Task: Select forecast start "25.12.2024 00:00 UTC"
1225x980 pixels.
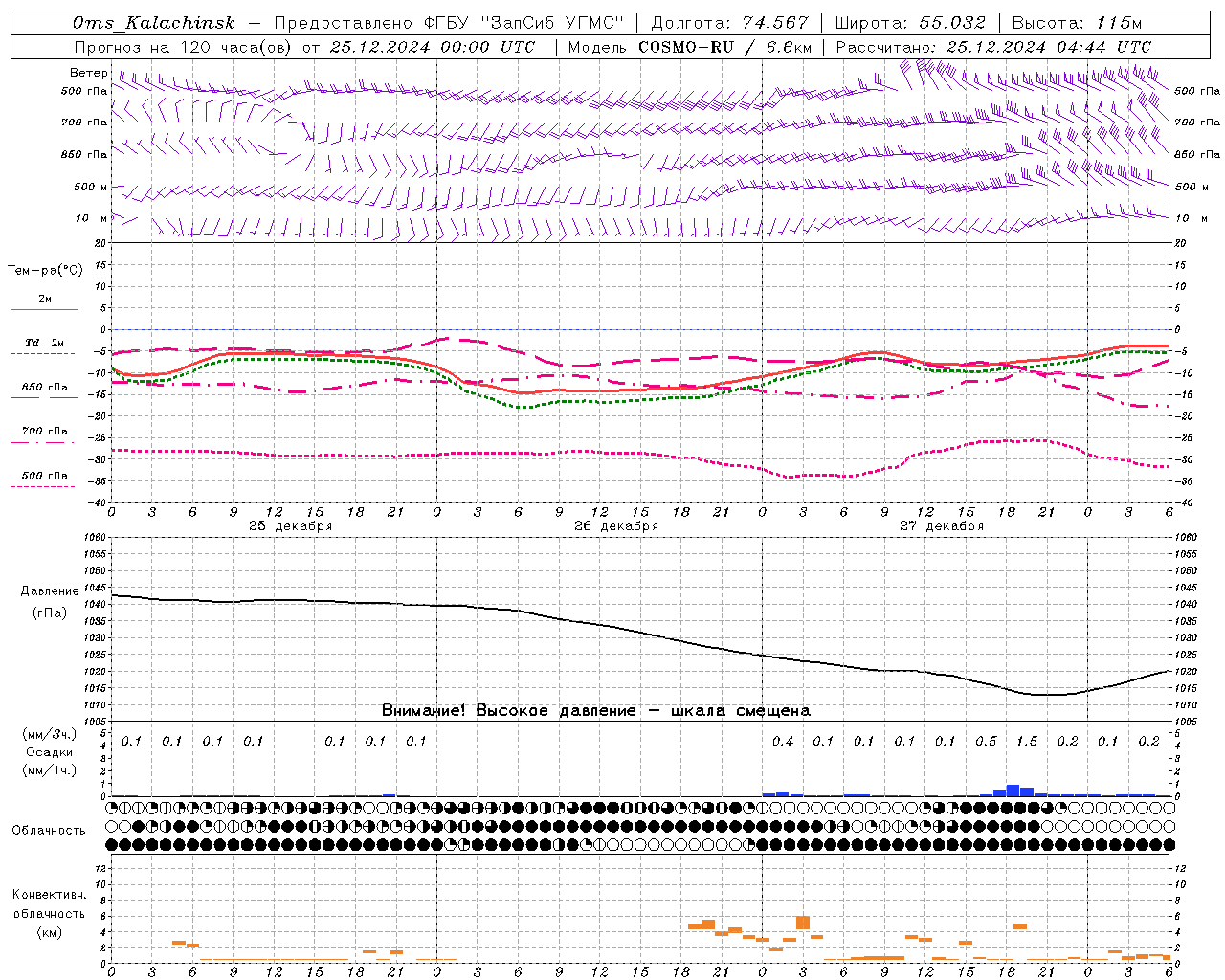Action: pyautogui.click(x=433, y=47)
